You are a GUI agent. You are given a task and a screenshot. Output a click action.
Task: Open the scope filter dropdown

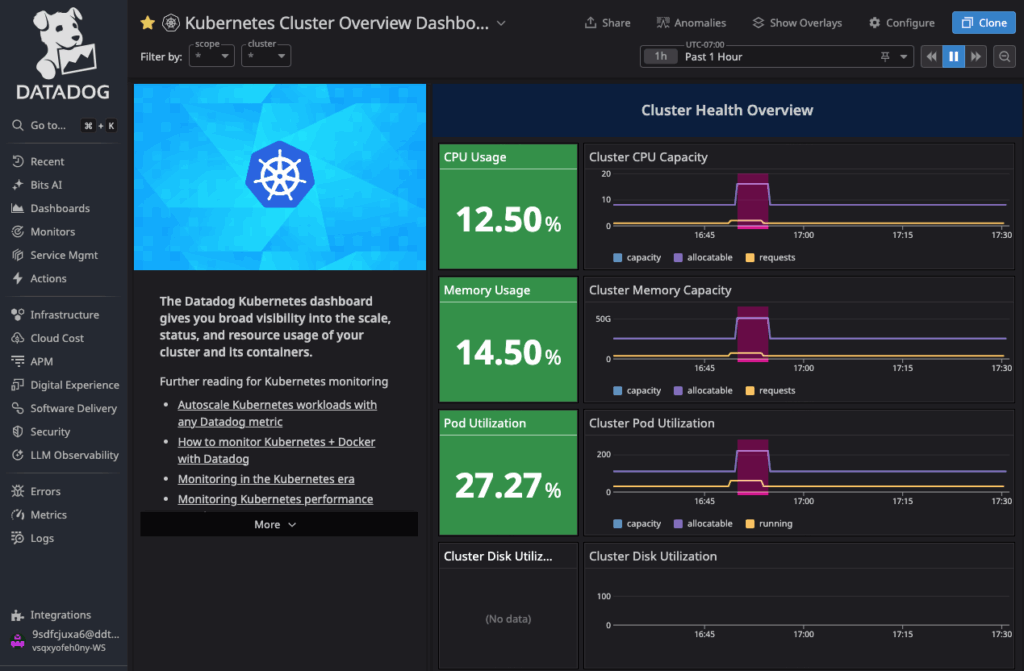(212, 57)
